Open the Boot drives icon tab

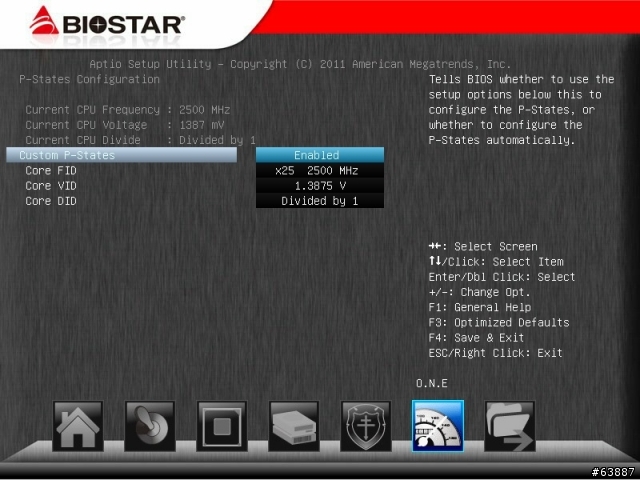[294, 426]
